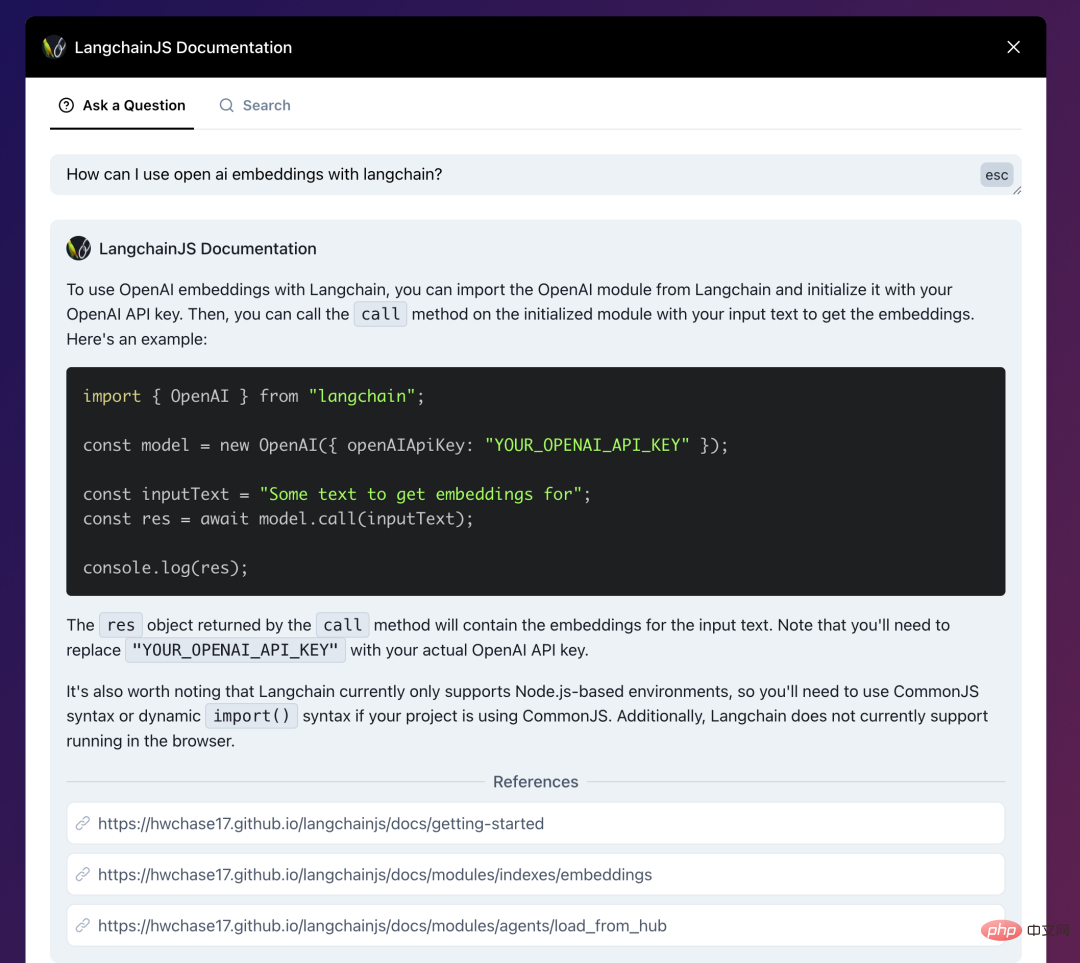
Task: Click the LangchainJS parrot logo in header
Action: coord(54,47)
